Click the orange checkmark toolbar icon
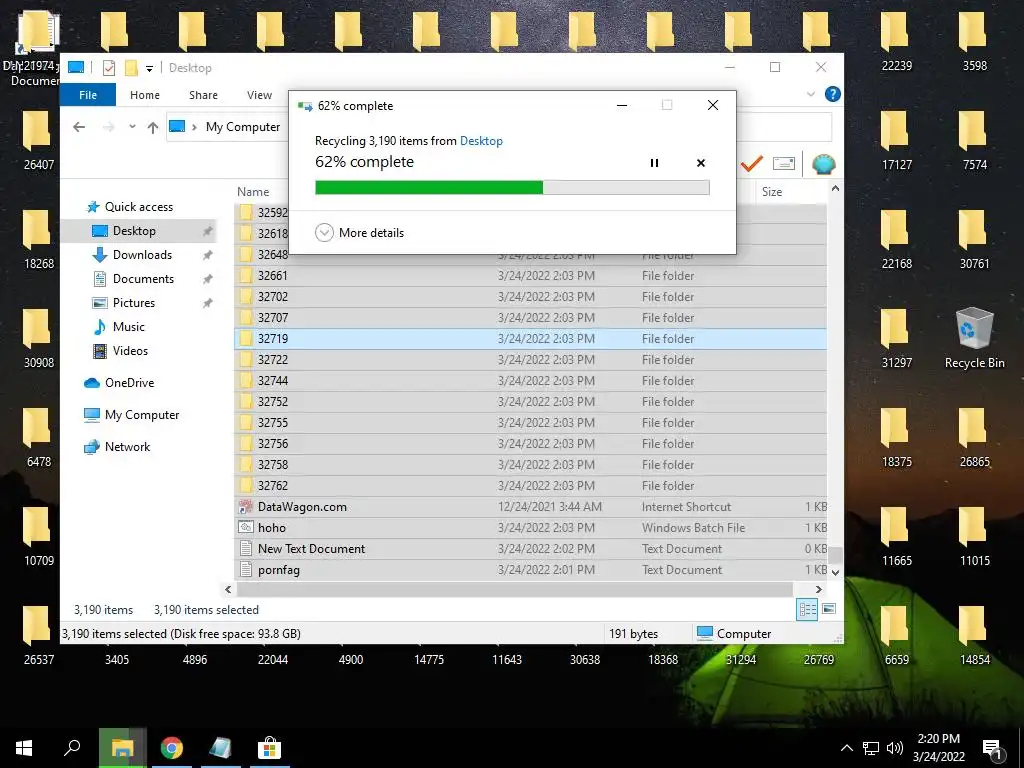1024x768 pixels. [752, 163]
